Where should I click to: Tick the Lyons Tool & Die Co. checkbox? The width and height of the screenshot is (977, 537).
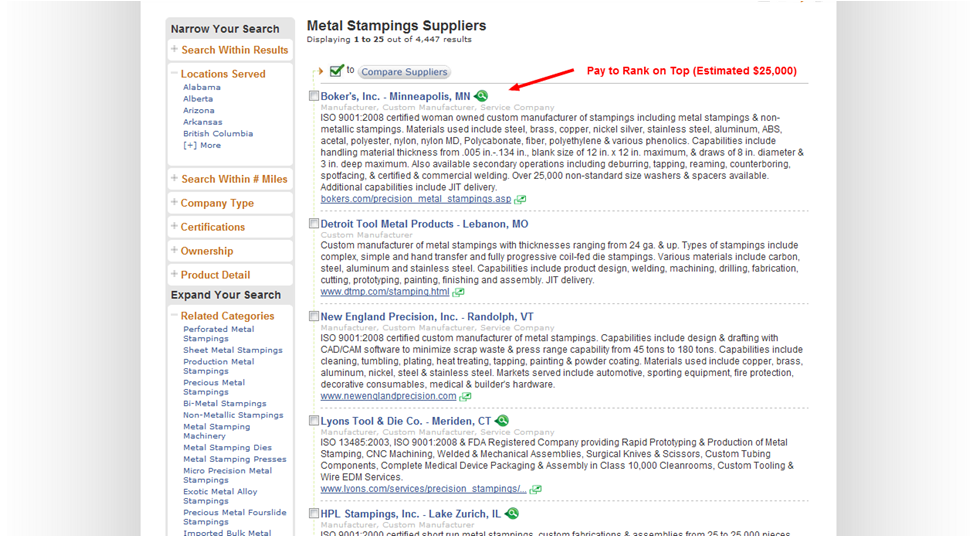point(314,421)
